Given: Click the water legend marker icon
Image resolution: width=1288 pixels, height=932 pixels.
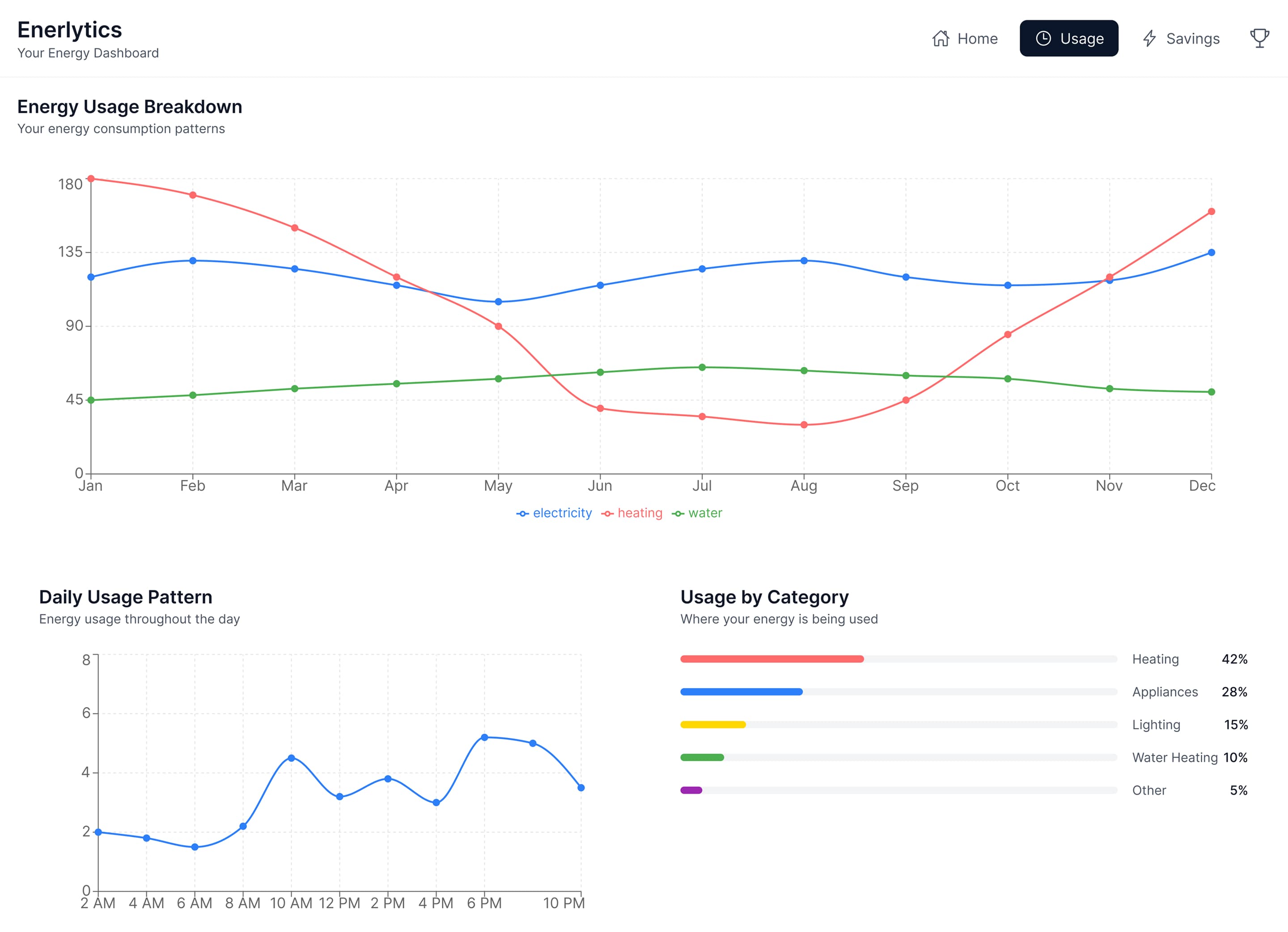Looking at the screenshot, I should [678, 514].
